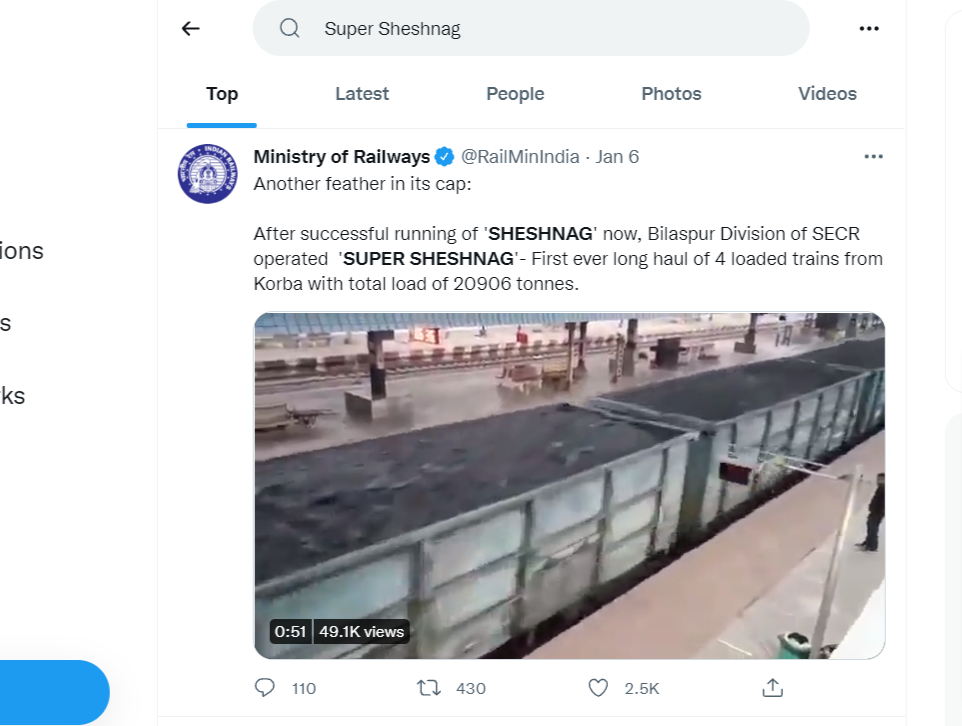Screen dimensions: 962x726
Task: Select the Top tab
Action: [222, 94]
